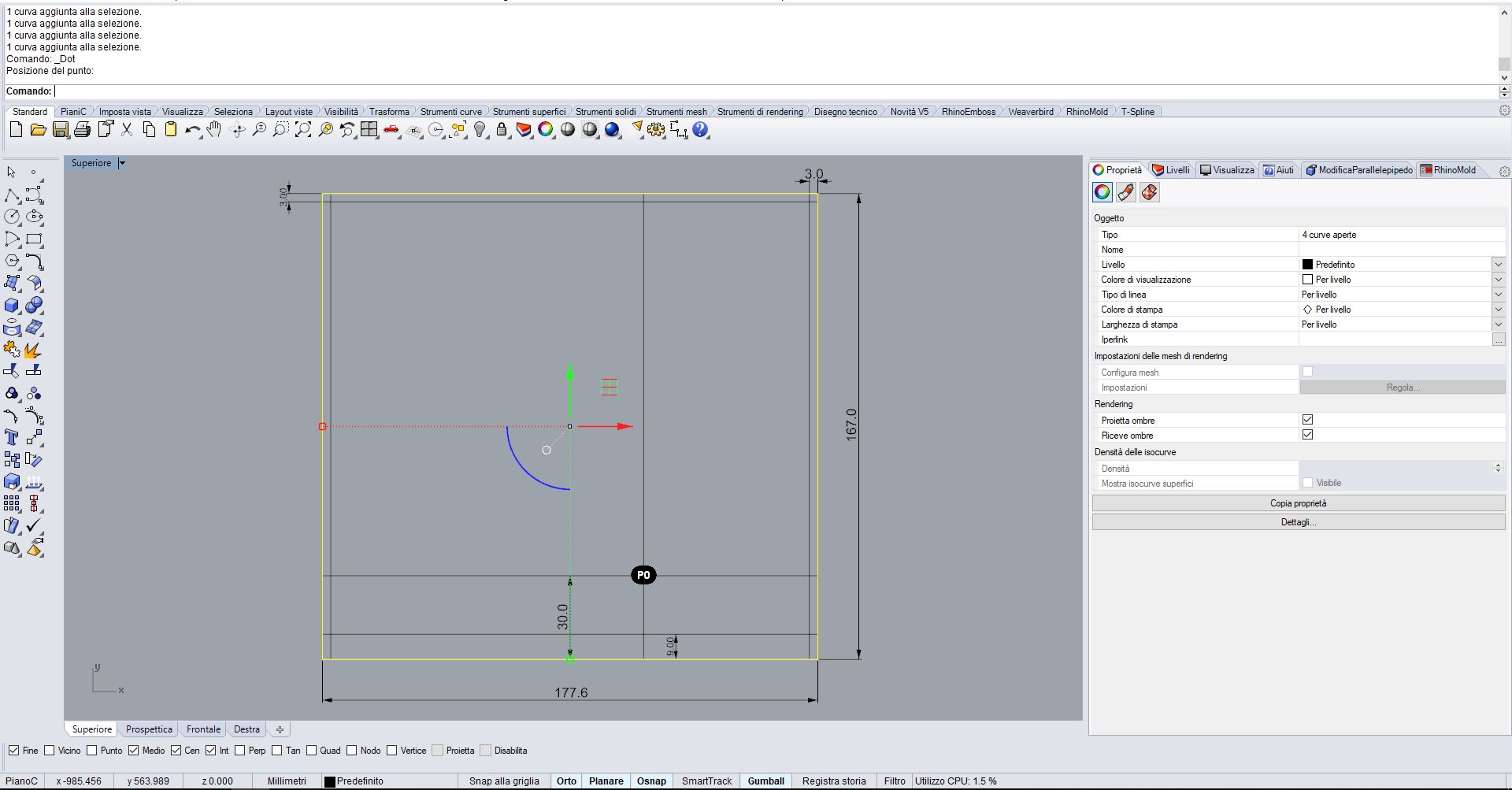Click the Predefinito layer swatch in status bar
The image size is (1512, 790).
[330, 781]
